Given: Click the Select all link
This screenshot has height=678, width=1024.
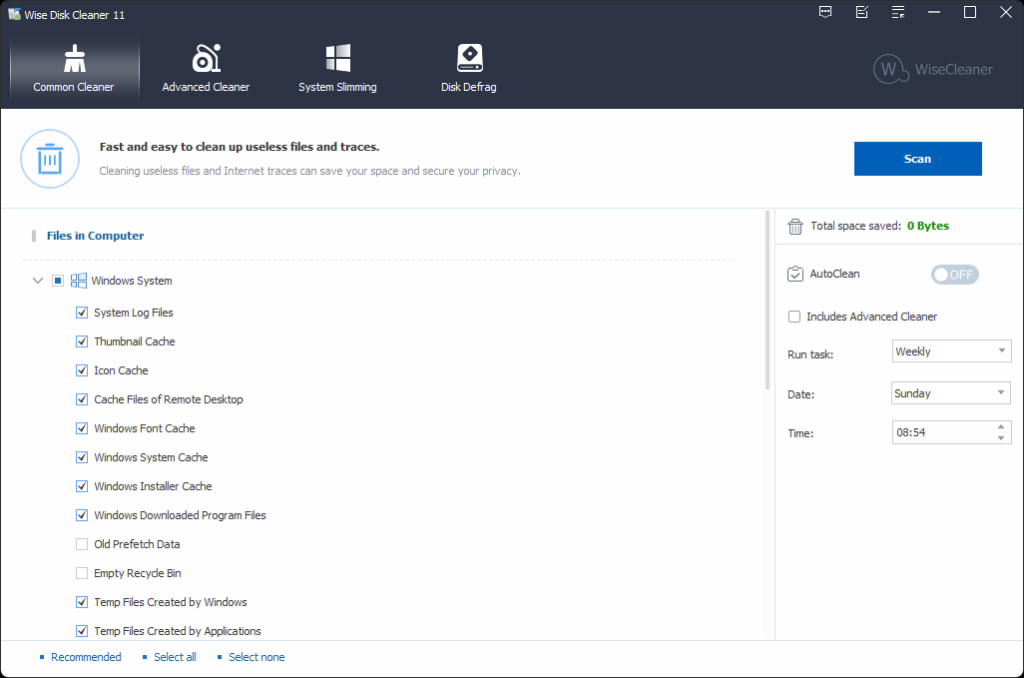Looking at the screenshot, I should coord(175,657).
